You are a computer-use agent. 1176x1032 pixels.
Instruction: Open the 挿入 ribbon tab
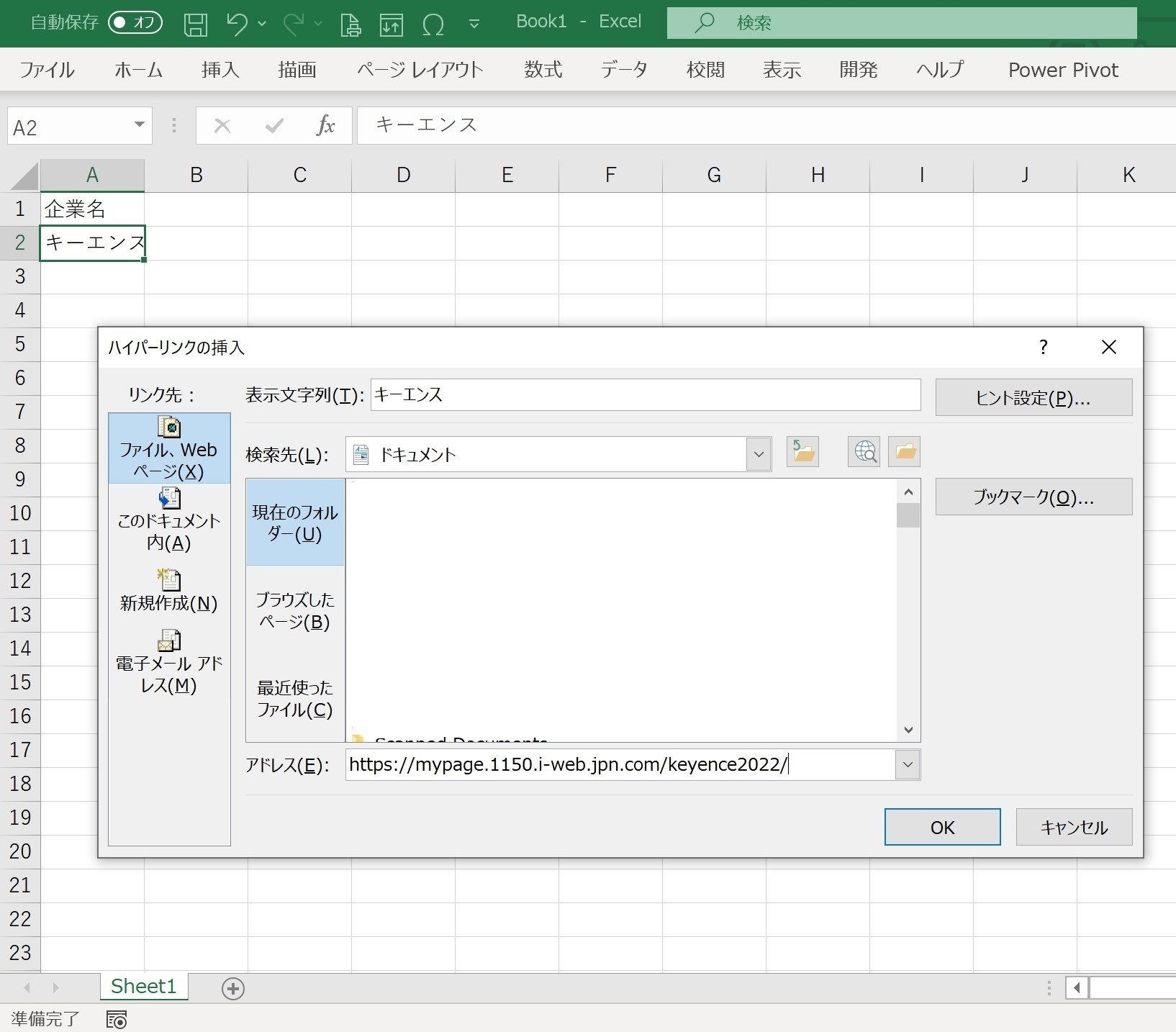(220, 70)
